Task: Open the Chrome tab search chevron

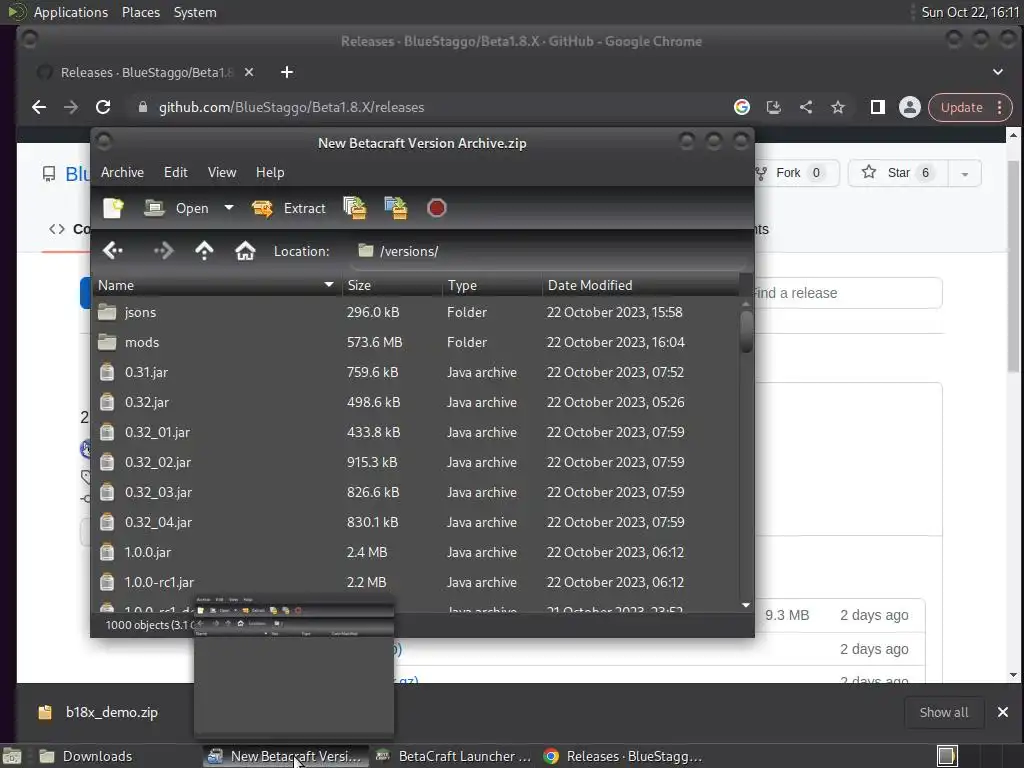Action: coord(998,72)
